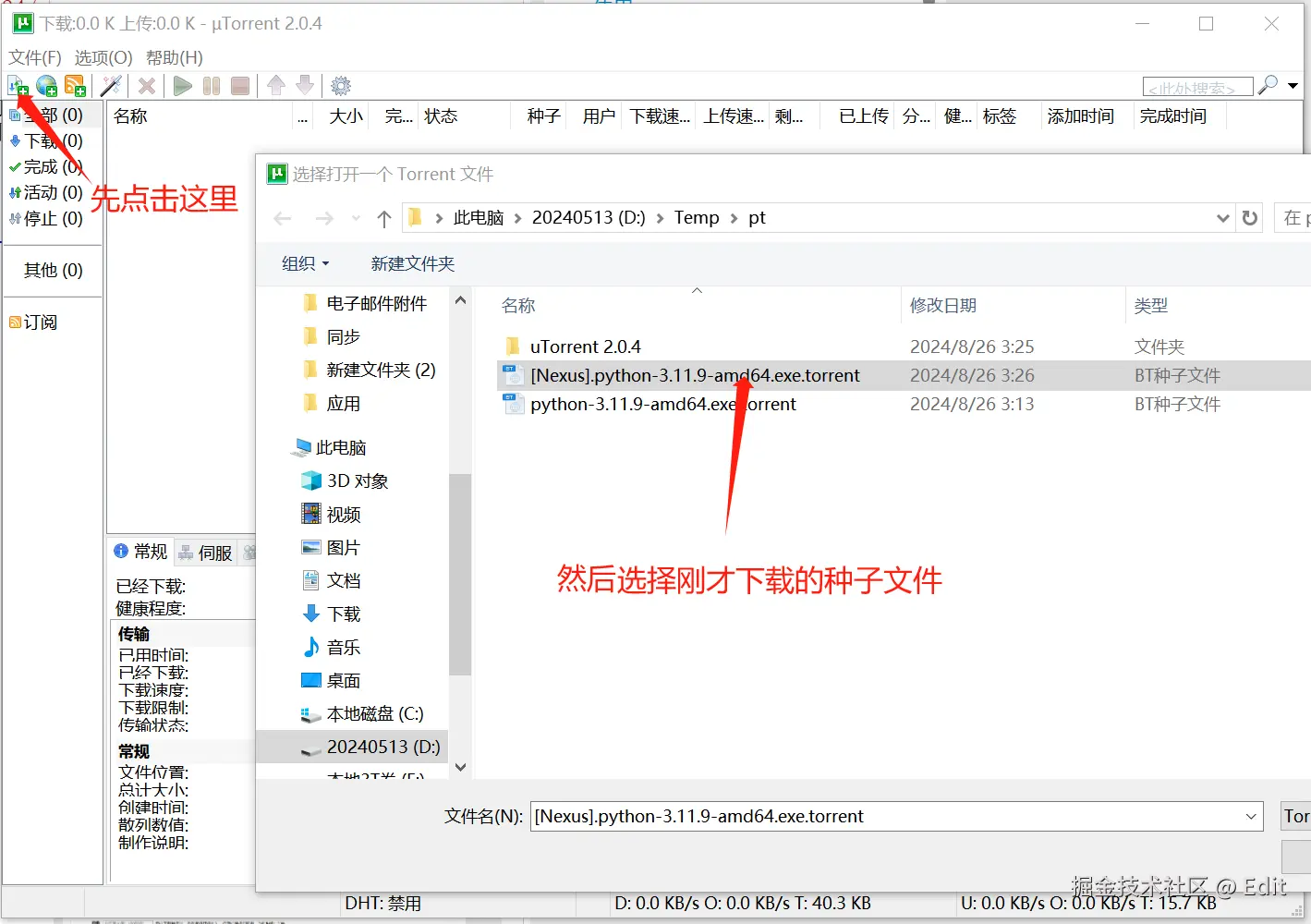
Task: Open the 组织 dropdown menu
Action: [x=305, y=264]
